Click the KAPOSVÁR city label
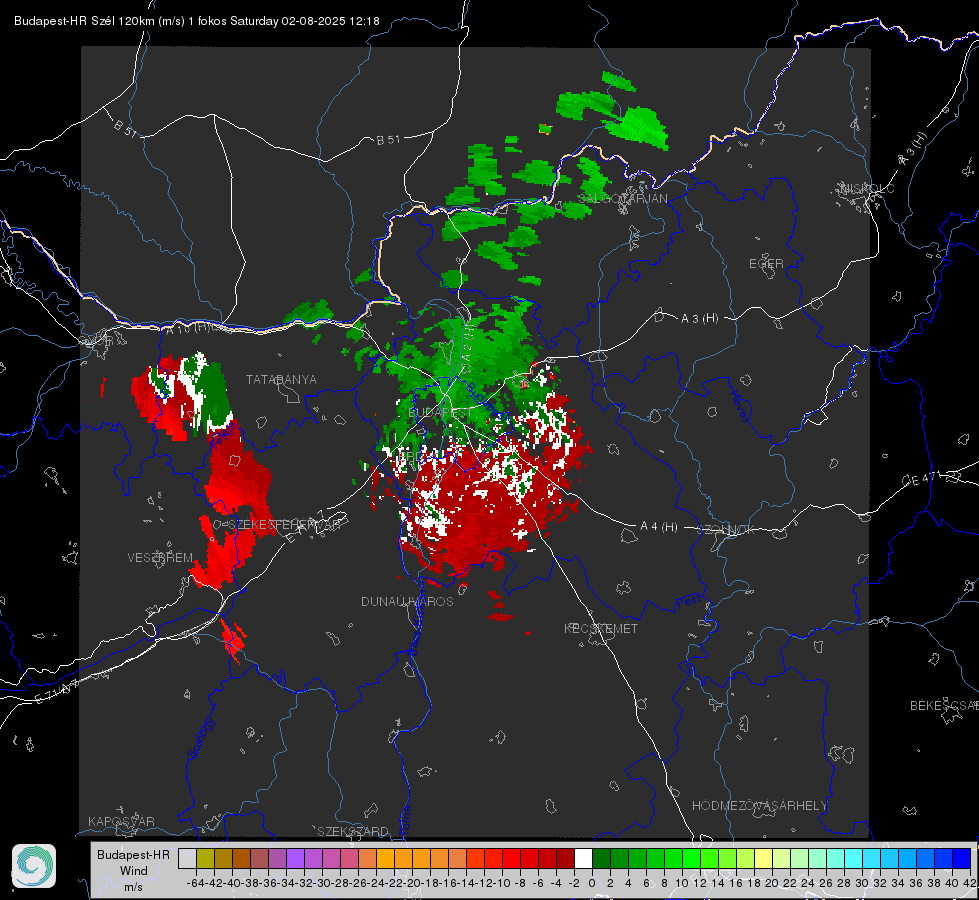This screenshot has height=900, width=979. click(x=121, y=821)
